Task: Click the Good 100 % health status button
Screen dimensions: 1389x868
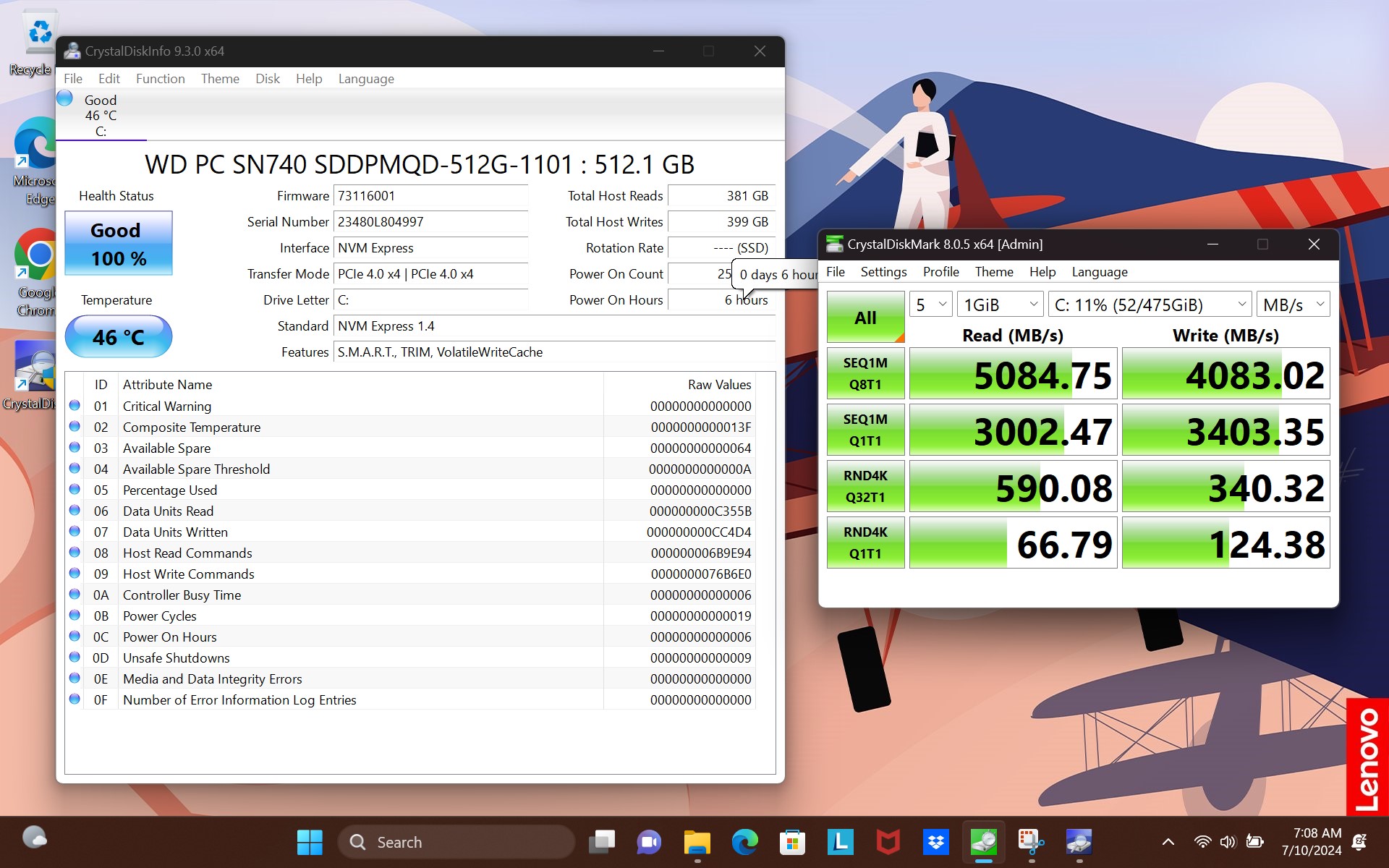Action: [119, 243]
